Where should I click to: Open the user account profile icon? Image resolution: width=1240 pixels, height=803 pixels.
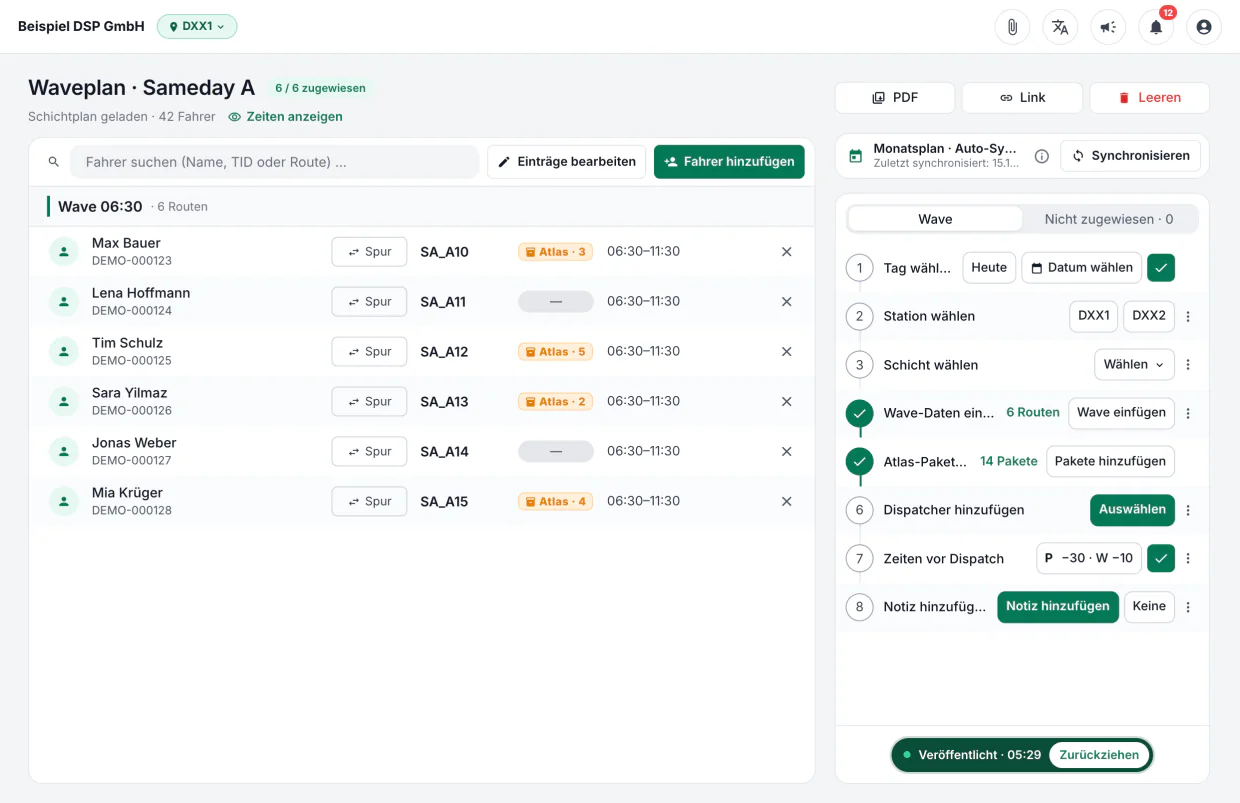pos(1204,27)
